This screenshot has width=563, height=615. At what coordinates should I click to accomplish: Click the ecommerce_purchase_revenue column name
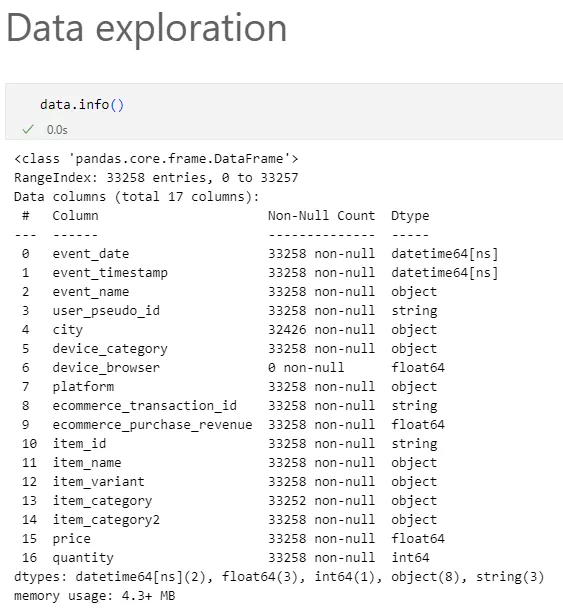(x=152, y=424)
